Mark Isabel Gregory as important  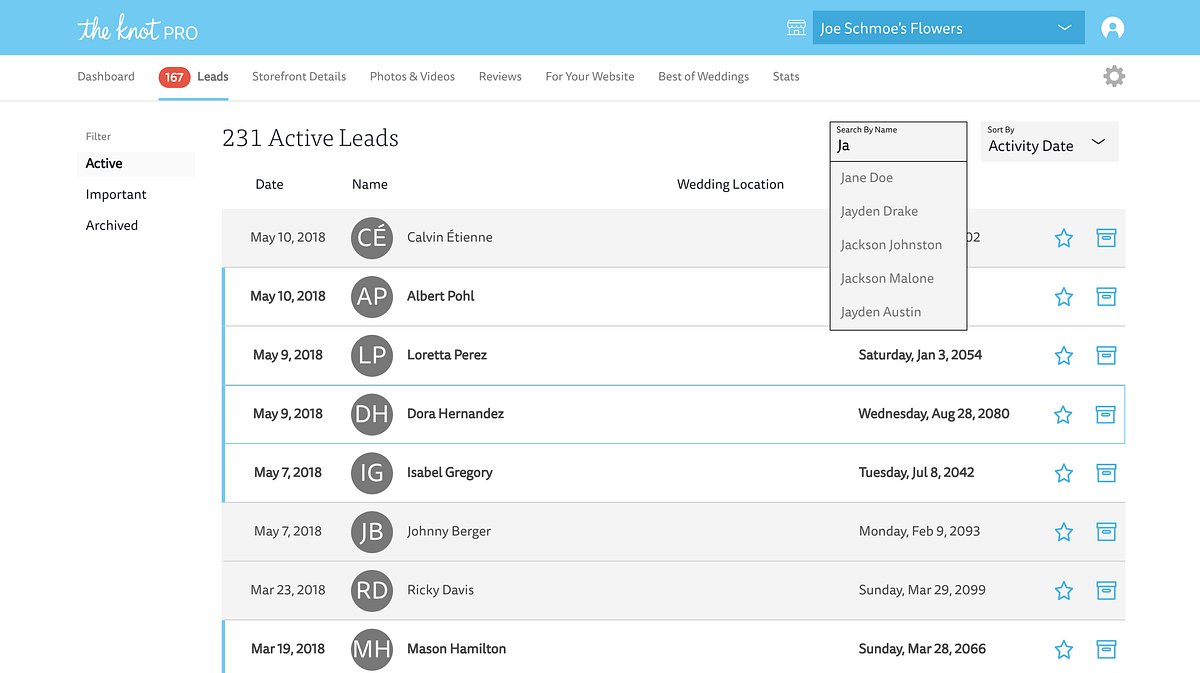[x=1064, y=473]
